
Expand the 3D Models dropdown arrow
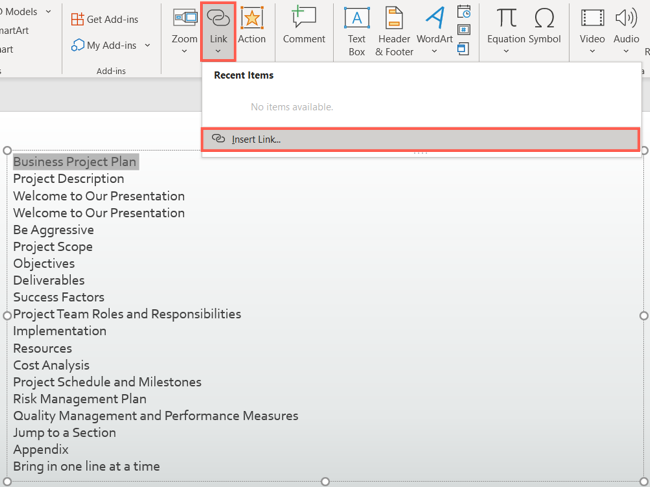[49, 12]
